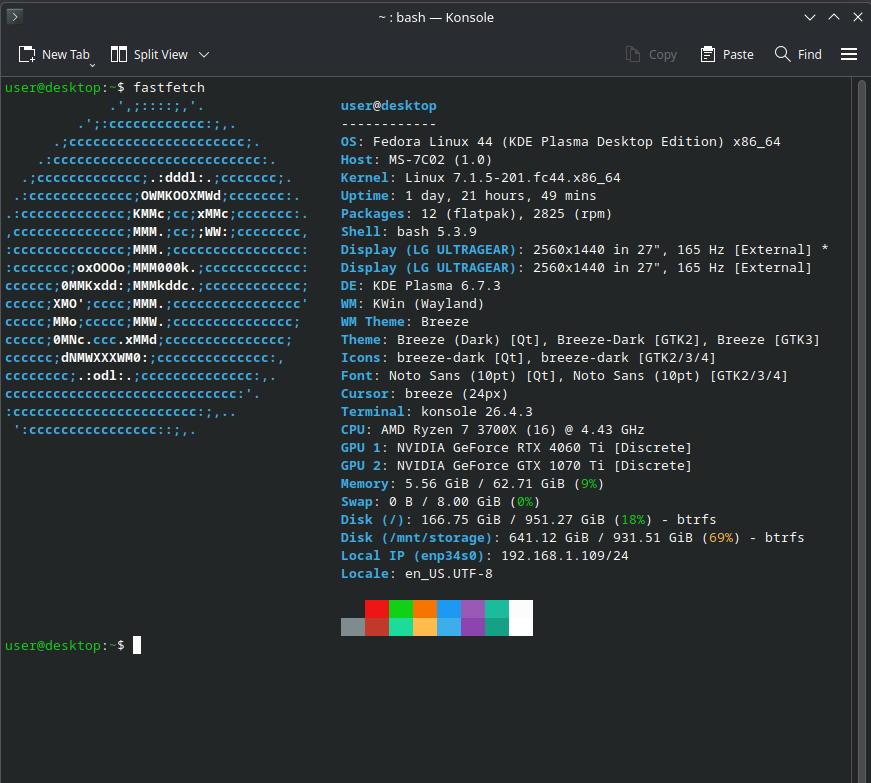Viewport: 871px width, 783px height.
Task: Click the 'bash 5.3.9' shell value
Action: point(437,232)
